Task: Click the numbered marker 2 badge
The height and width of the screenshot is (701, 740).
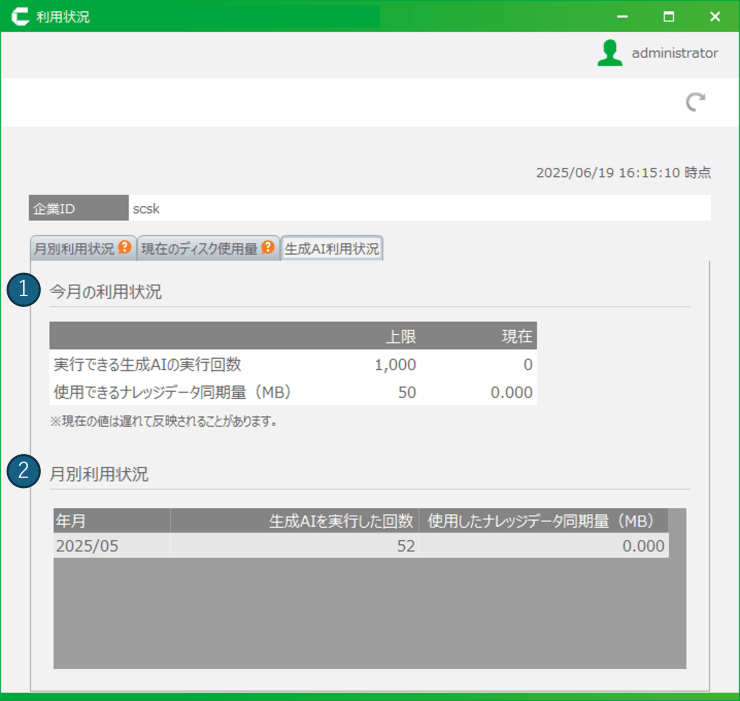Action: (23, 473)
